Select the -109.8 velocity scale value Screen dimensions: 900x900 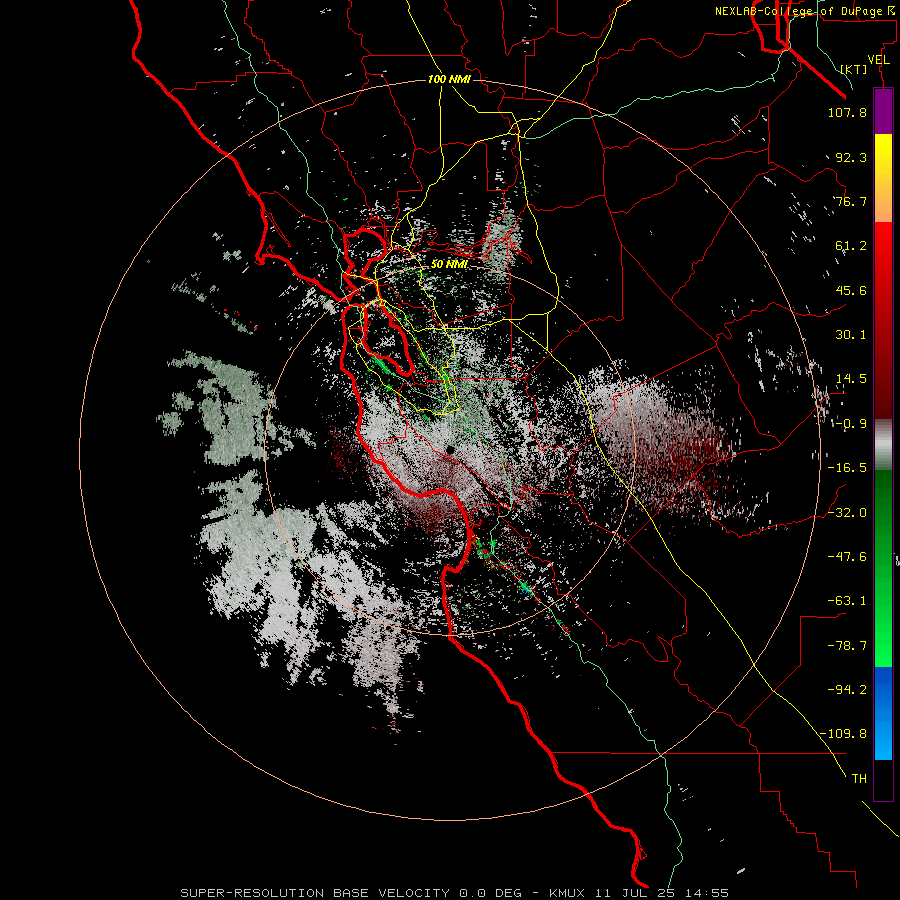844,734
